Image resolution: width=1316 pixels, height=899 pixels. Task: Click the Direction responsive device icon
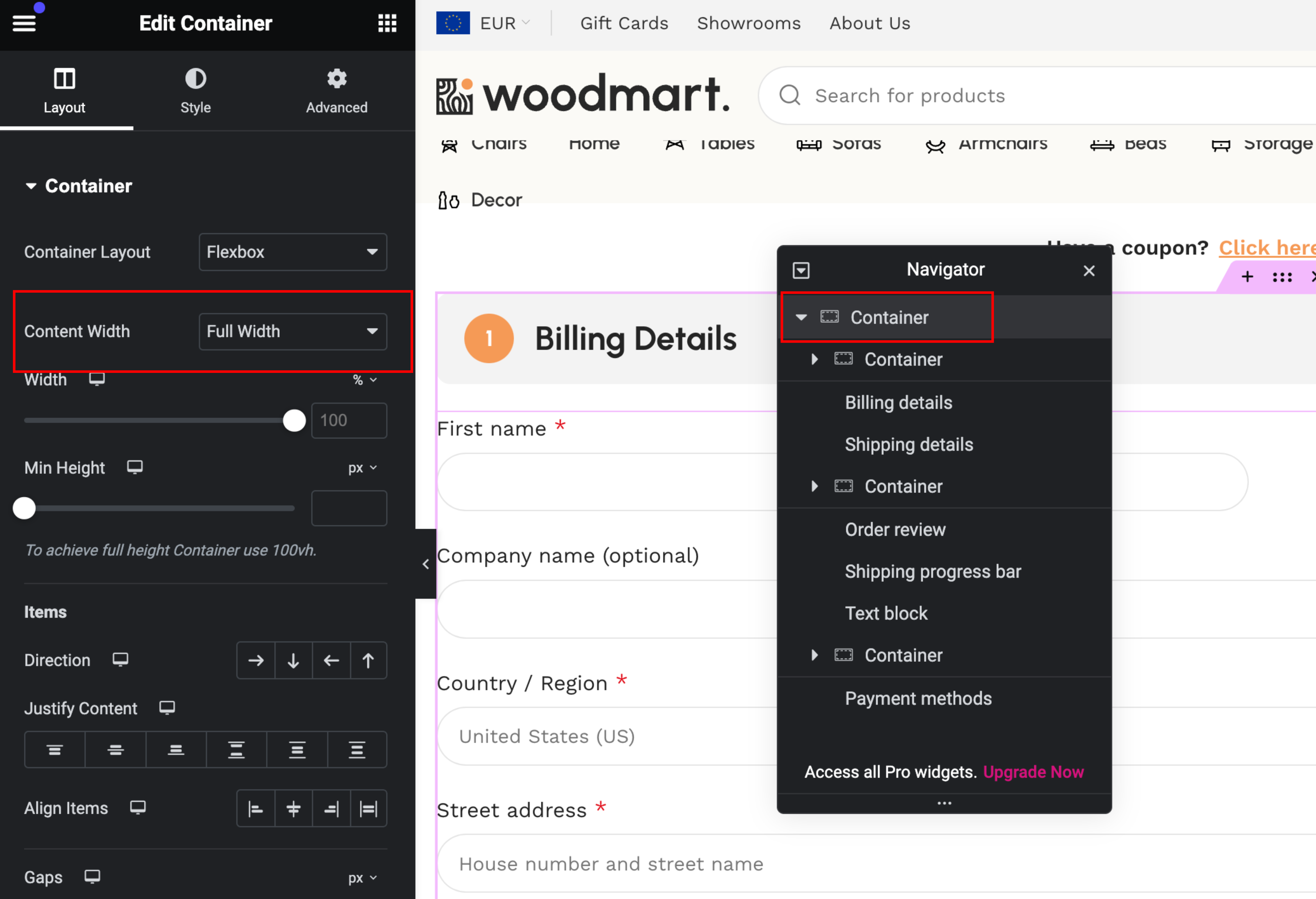click(120, 659)
